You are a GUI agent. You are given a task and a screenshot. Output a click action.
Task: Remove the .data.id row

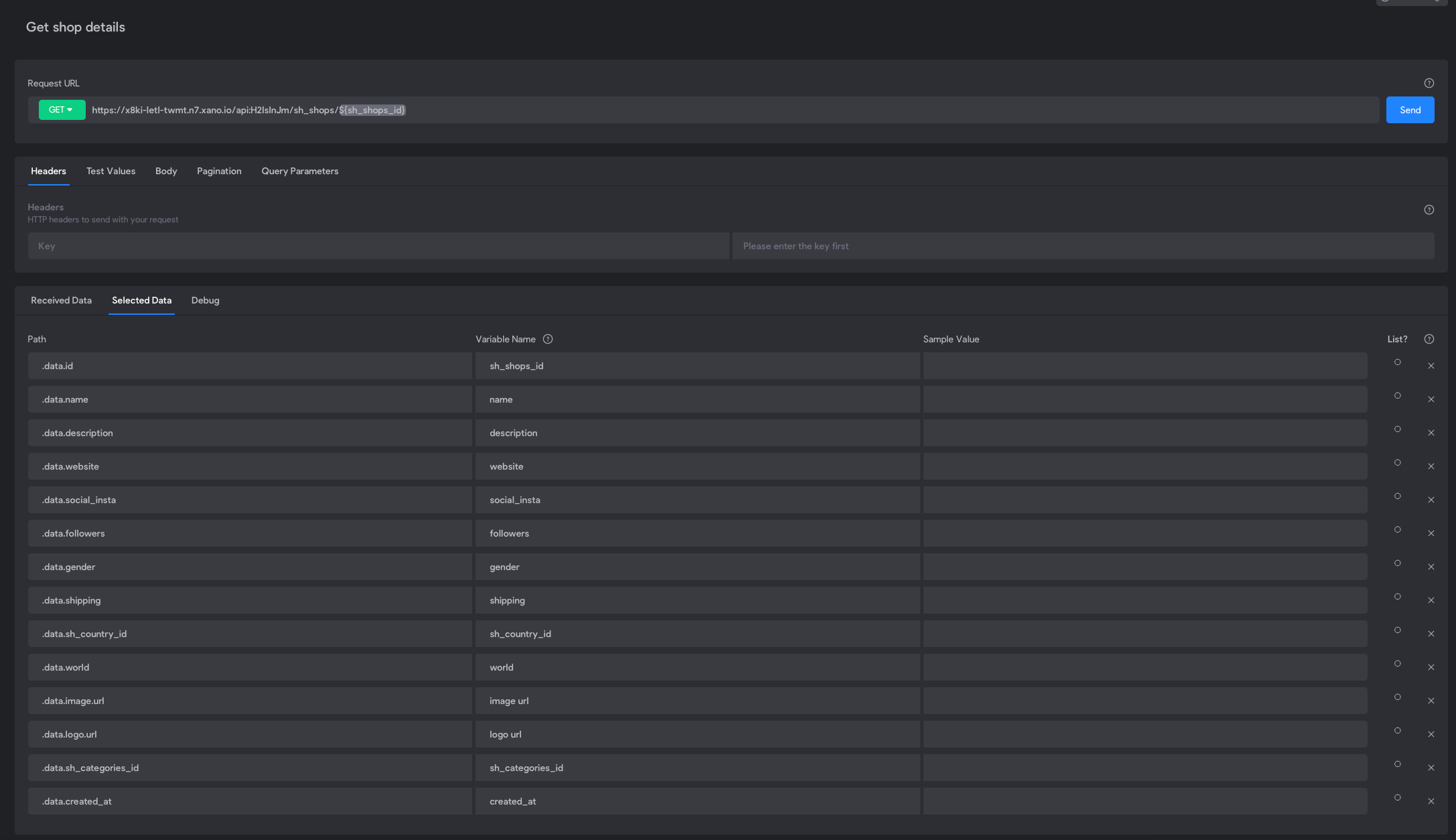[1431, 366]
